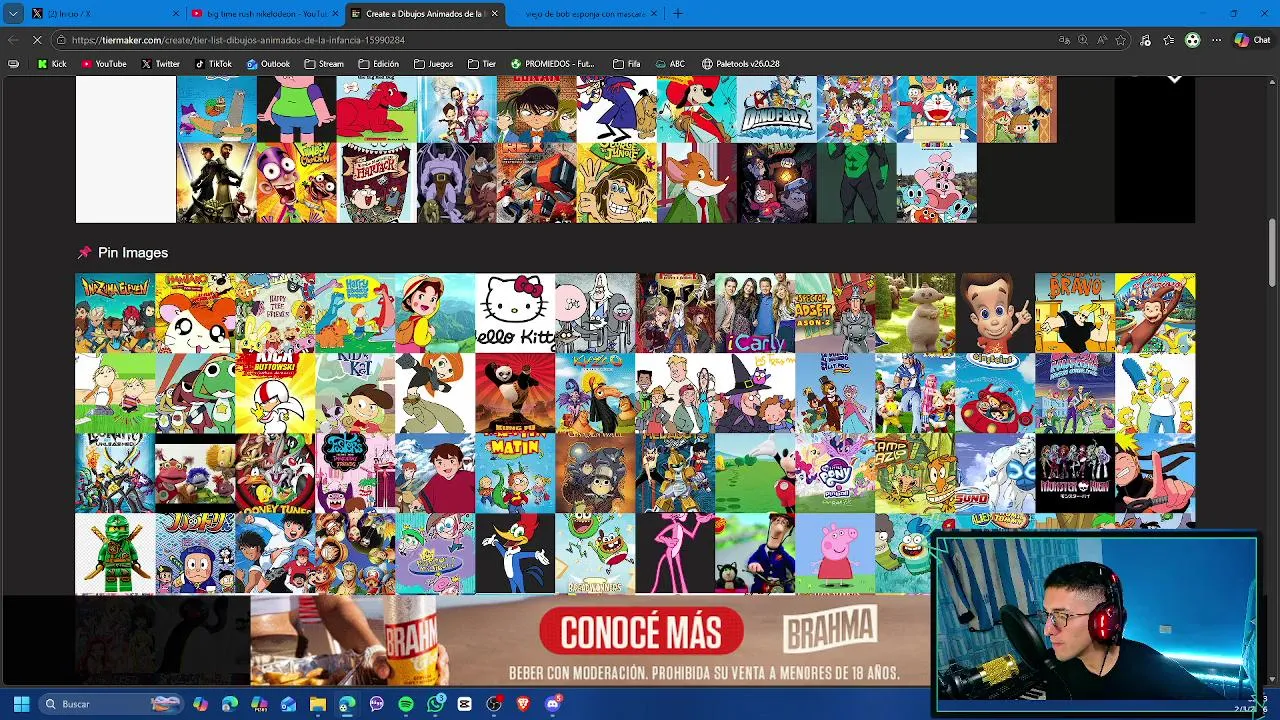Screen dimensions: 1280x720
Task: Close the Inicio / X tab
Action: [x=176, y=14]
